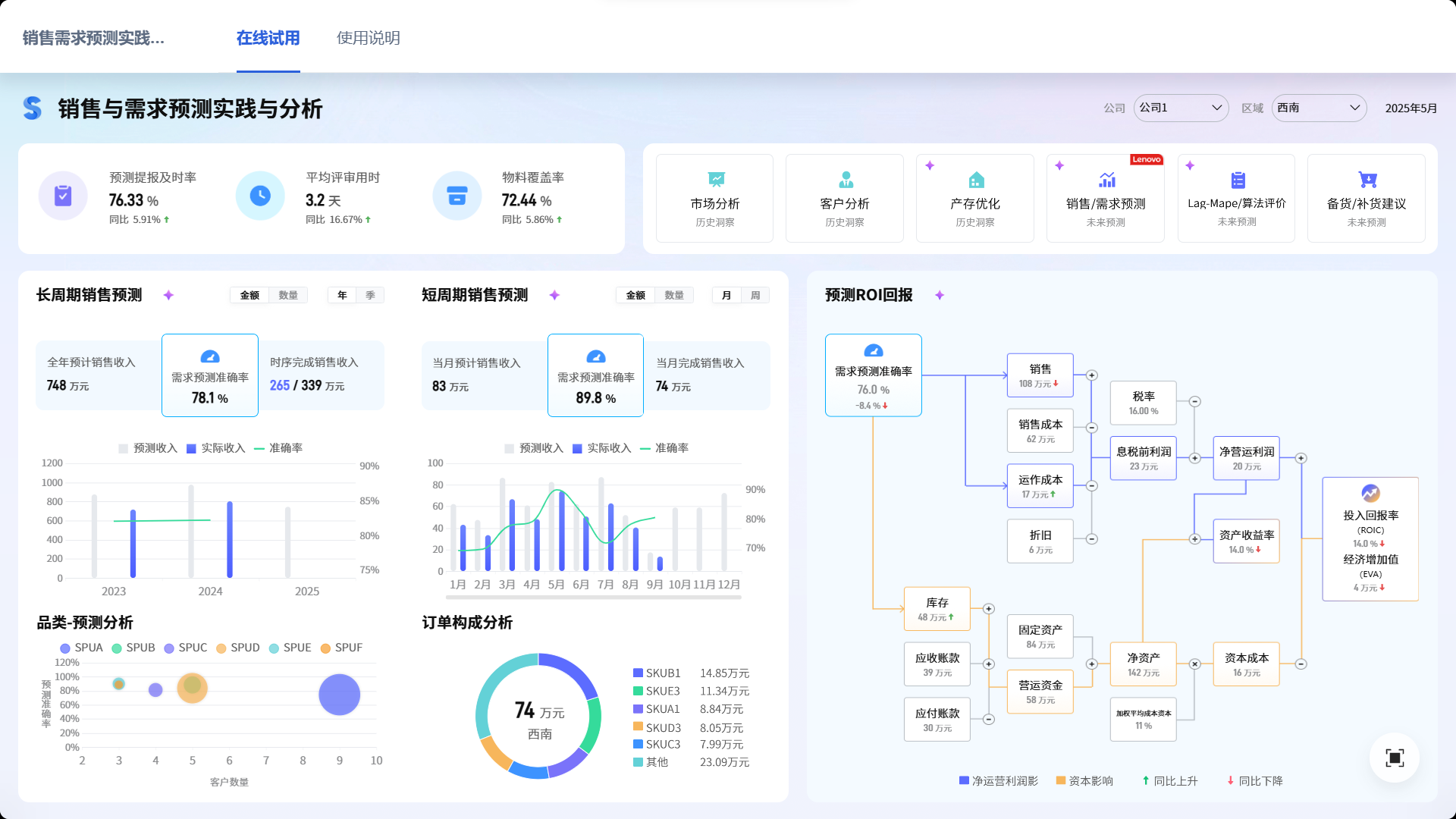Open the 公司 dropdown showing 公司1

(x=1181, y=108)
